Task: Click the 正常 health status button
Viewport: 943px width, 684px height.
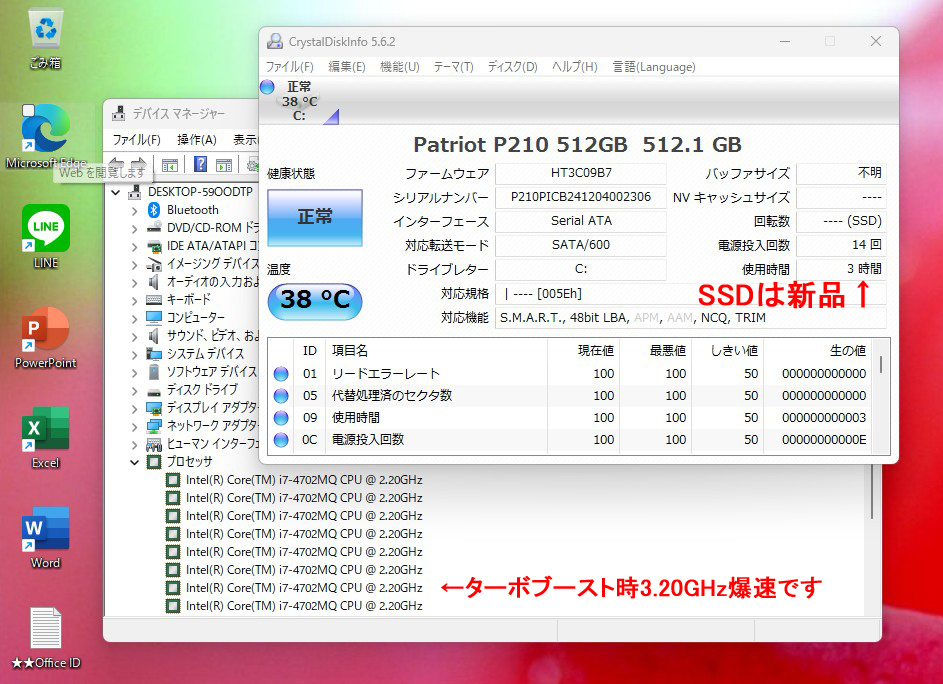Action: click(315, 217)
